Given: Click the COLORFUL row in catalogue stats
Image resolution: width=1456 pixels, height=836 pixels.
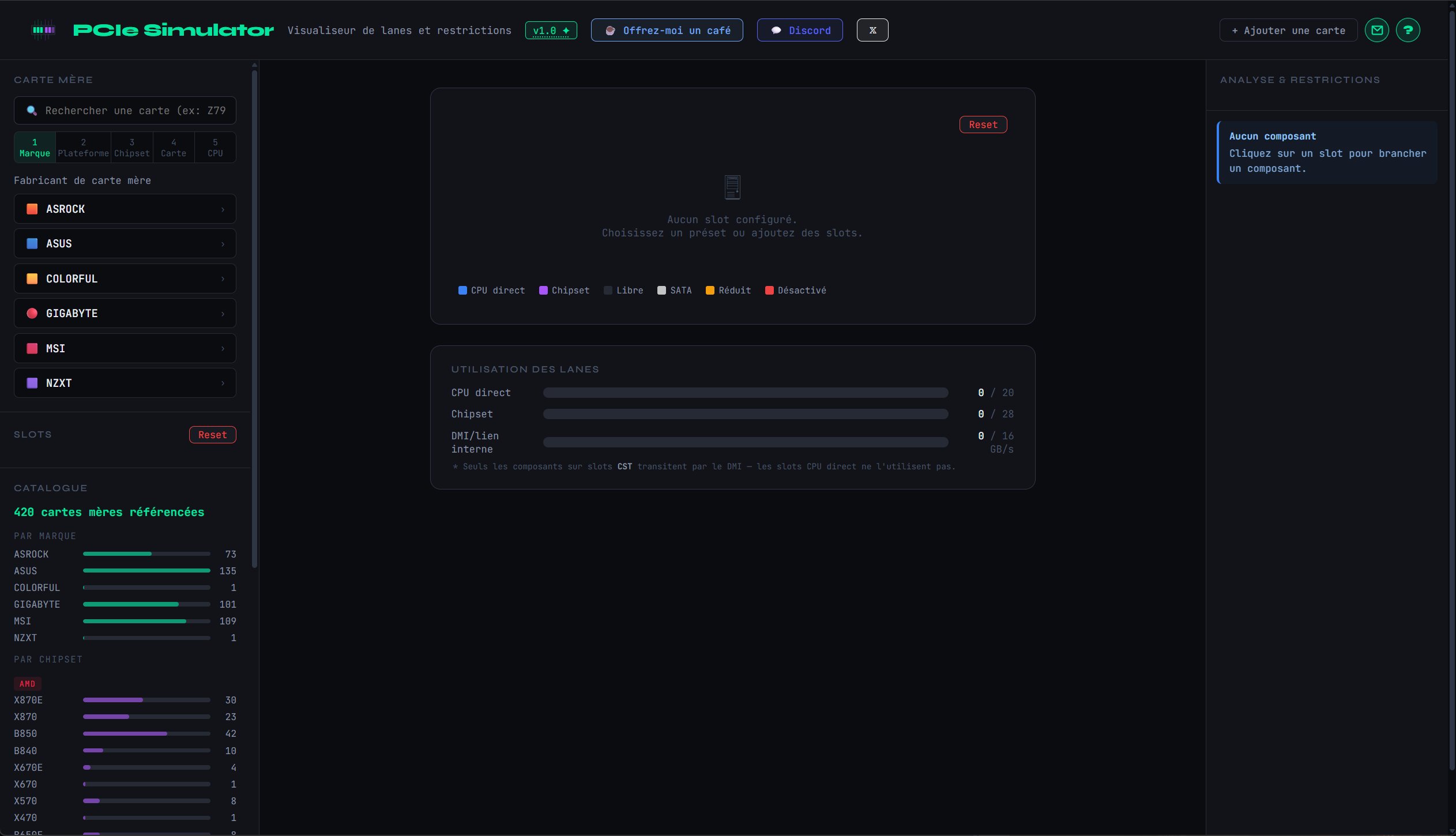Looking at the screenshot, I should click(125, 588).
